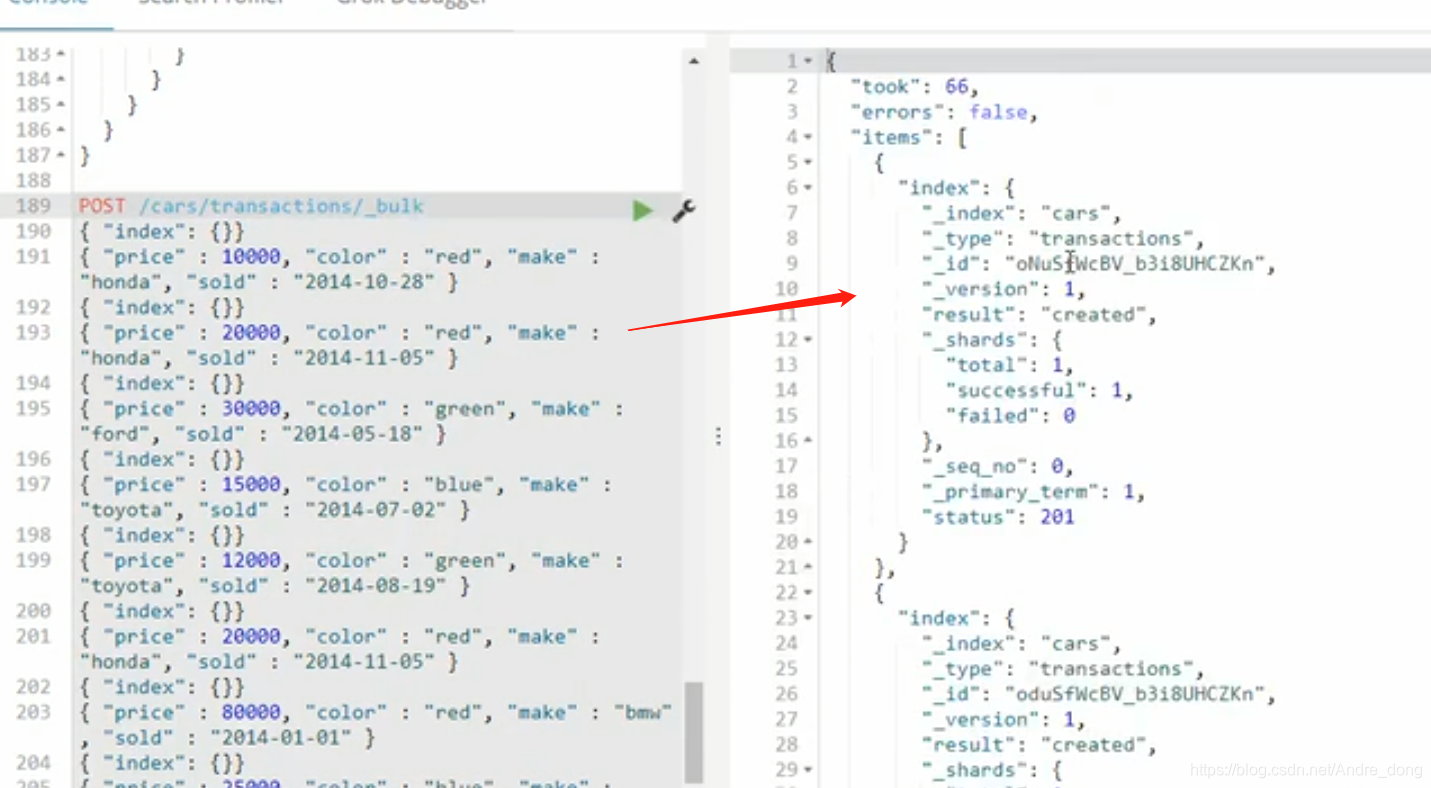This screenshot has width=1431, height=788.
Task: Collapse the first "index" object at response line 6
Action: click(x=808, y=188)
